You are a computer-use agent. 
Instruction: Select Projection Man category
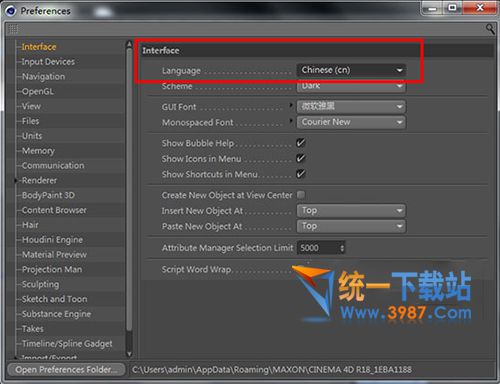coord(52,269)
